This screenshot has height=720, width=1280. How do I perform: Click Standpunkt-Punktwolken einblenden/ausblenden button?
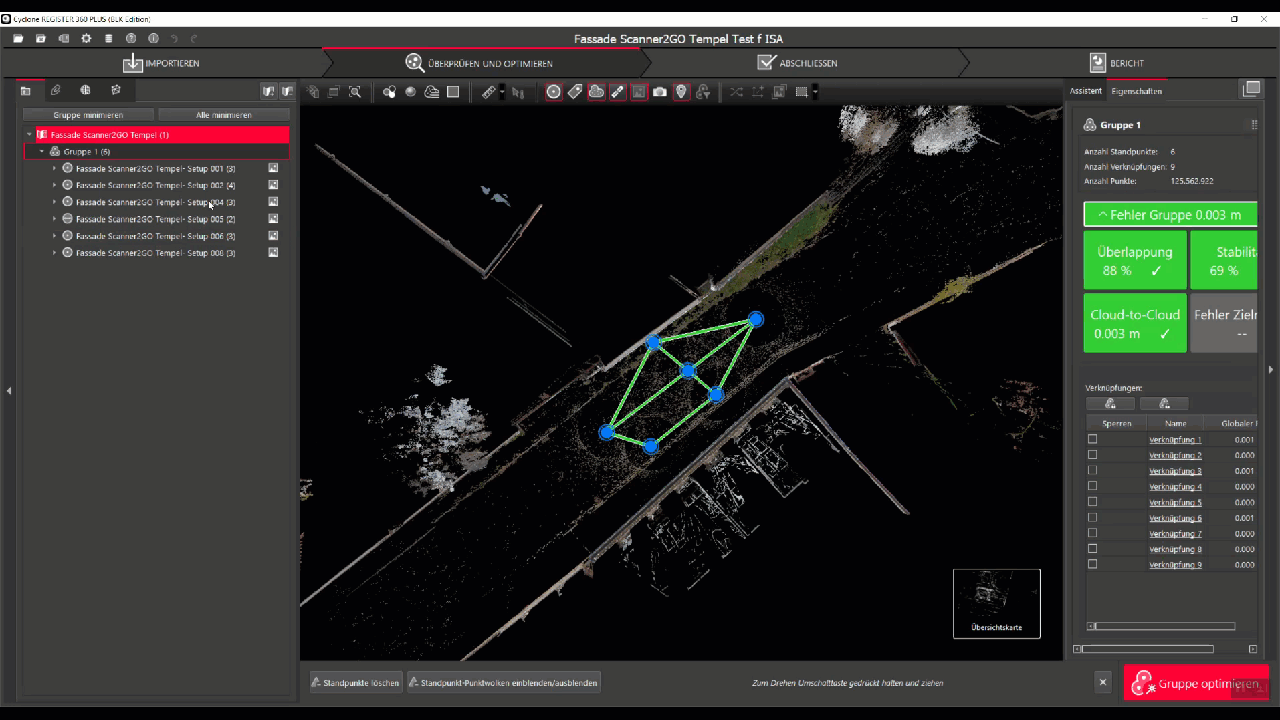pyautogui.click(x=503, y=683)
